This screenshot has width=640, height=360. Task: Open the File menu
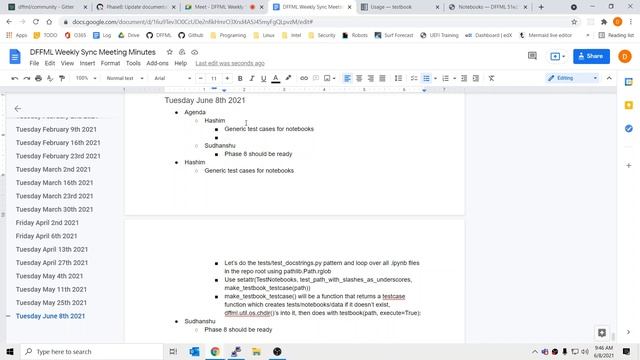(x=34, y=63)
